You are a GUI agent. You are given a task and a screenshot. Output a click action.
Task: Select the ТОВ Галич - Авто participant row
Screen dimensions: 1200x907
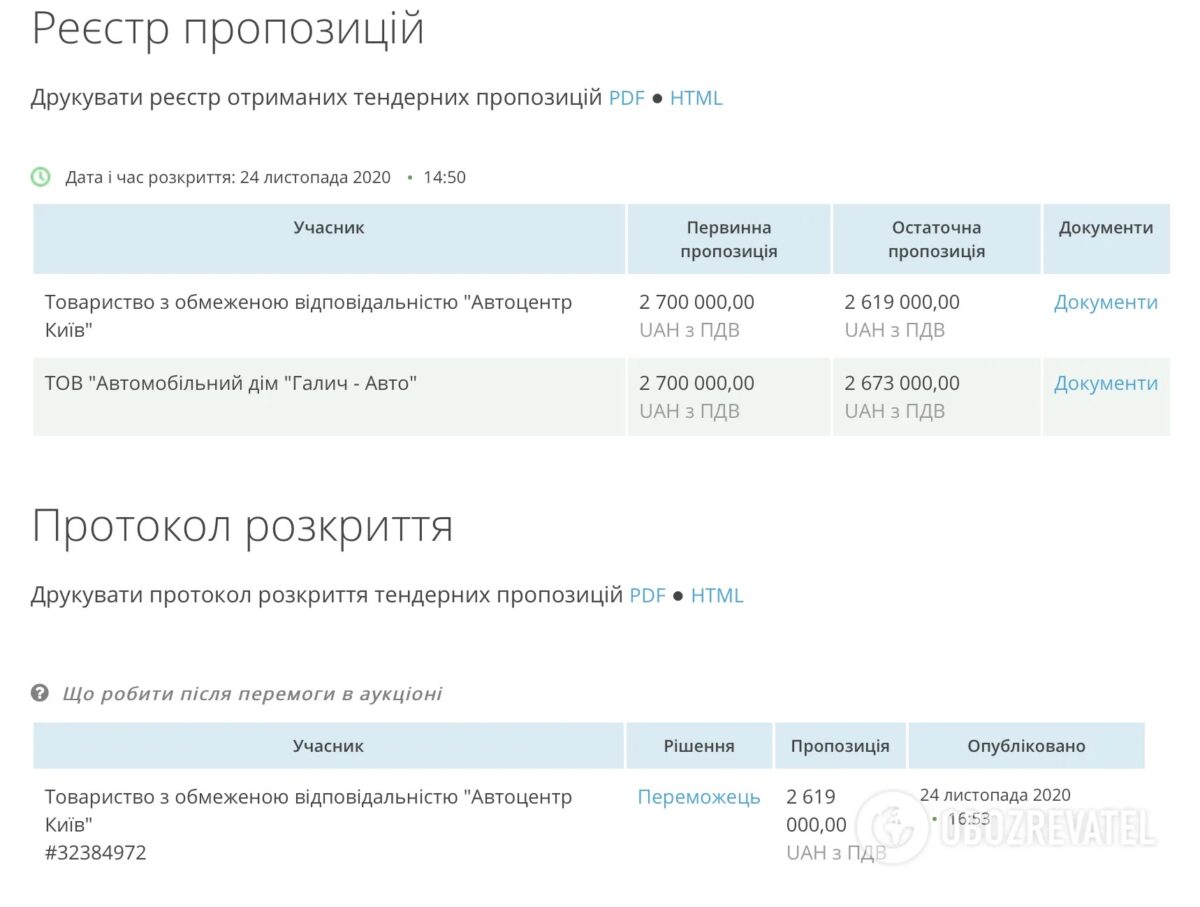click(231, 383)
